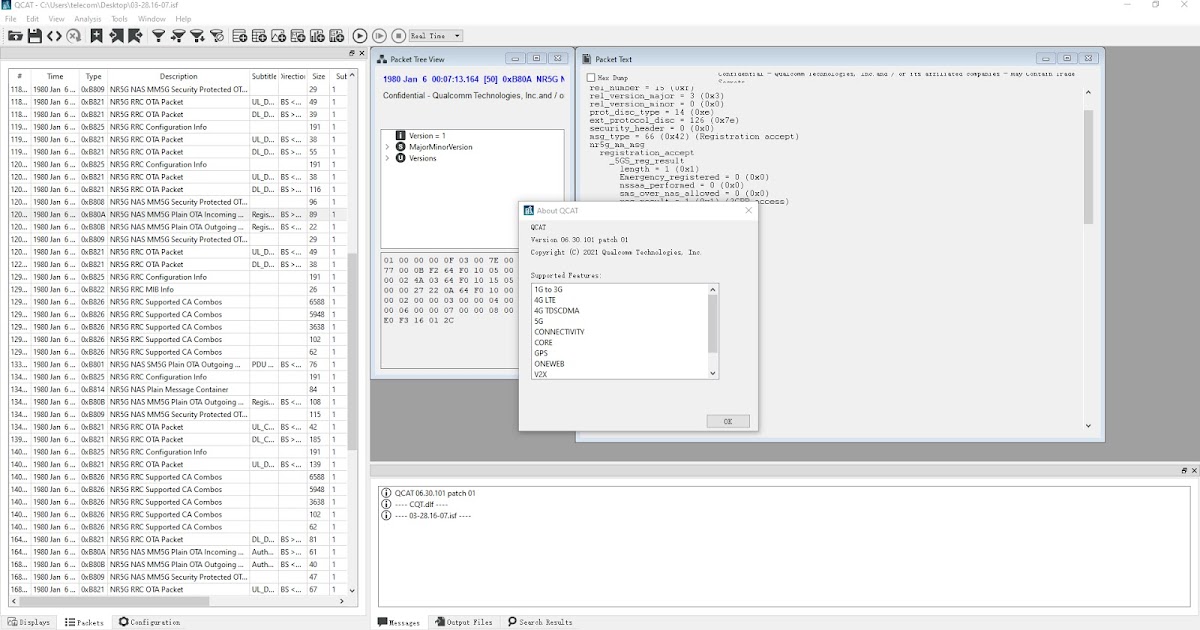Maximize the Packet Tree View window
Image resolution: width=1200 pixels, height=630 pixels.
pyautogui.click(x=536, y=59)
